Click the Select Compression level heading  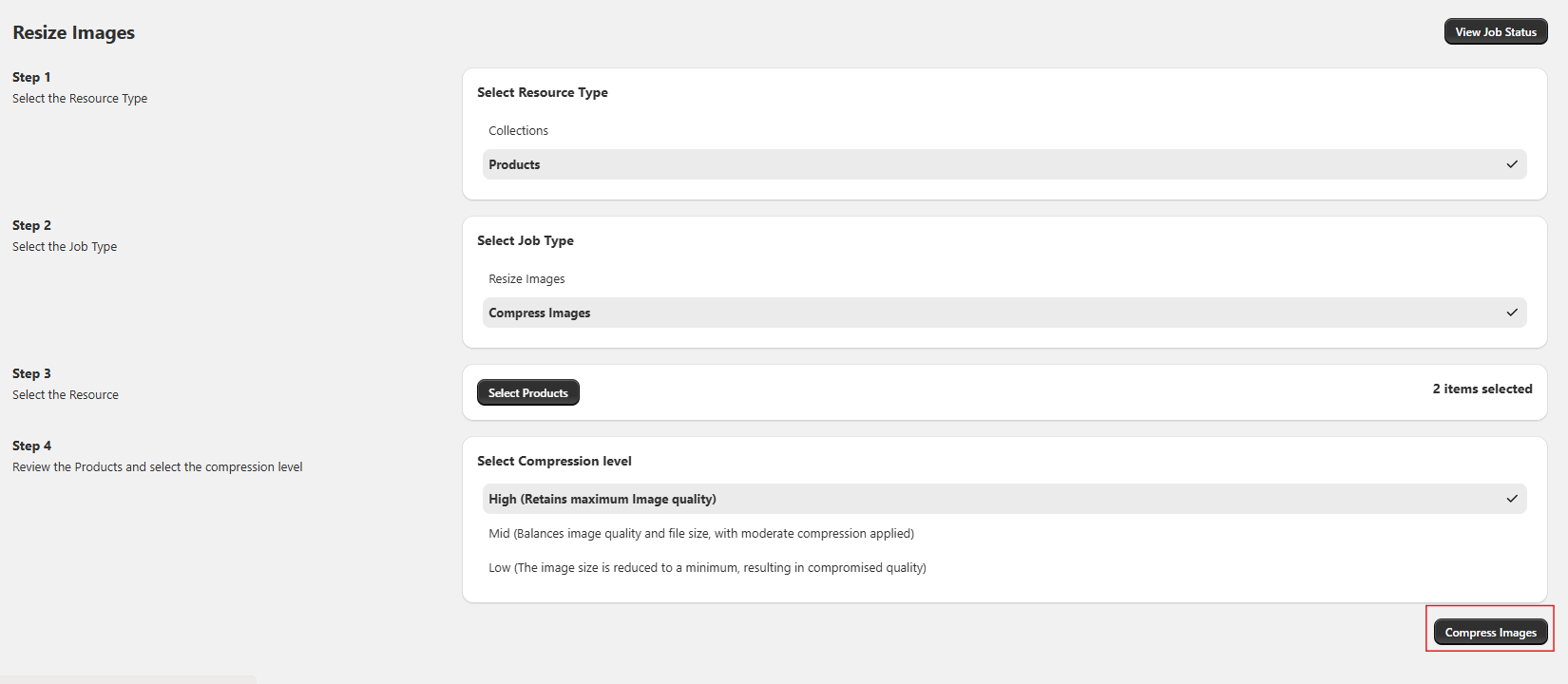coord(554,461)
